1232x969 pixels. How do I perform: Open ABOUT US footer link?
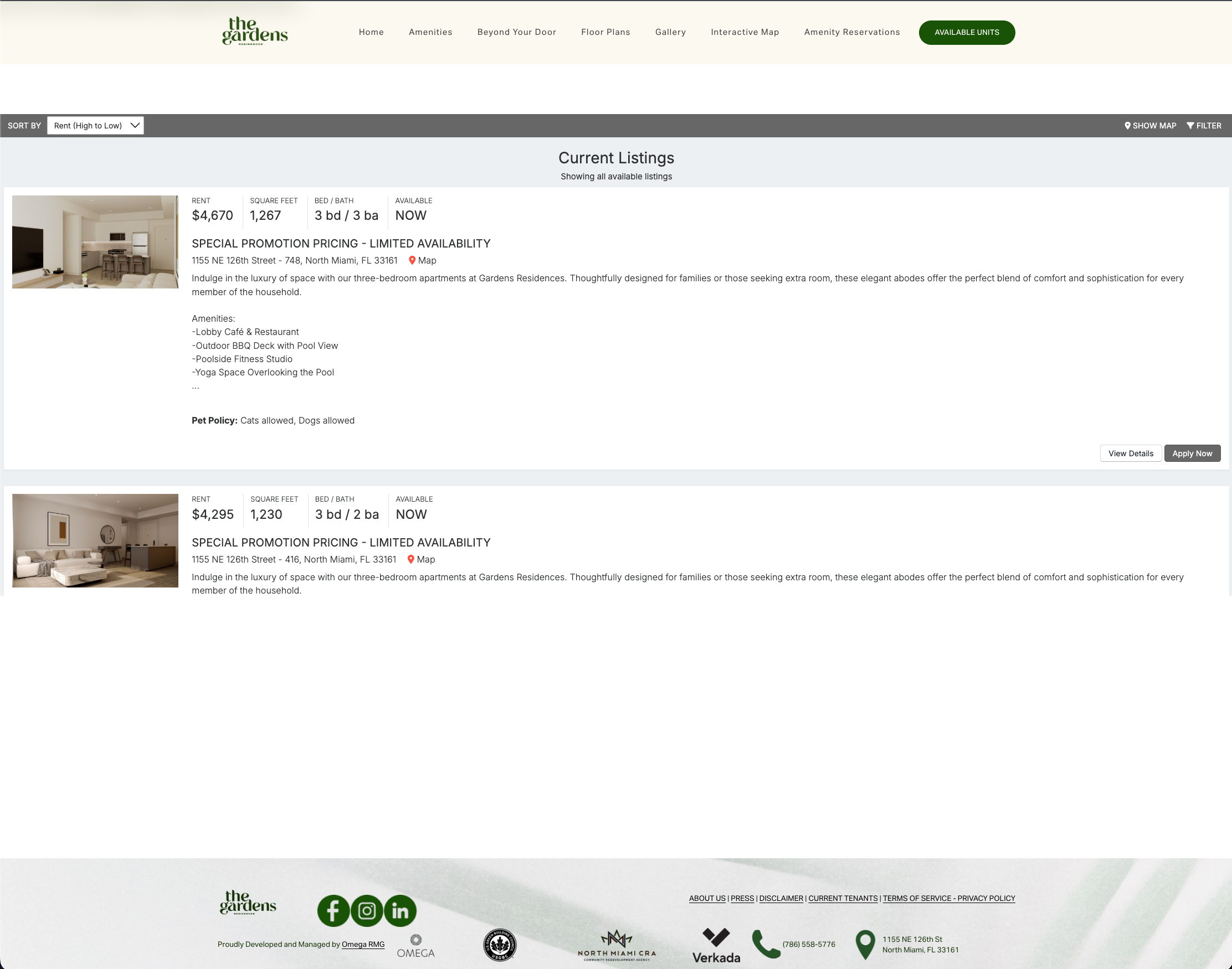[x=707, y=898]
